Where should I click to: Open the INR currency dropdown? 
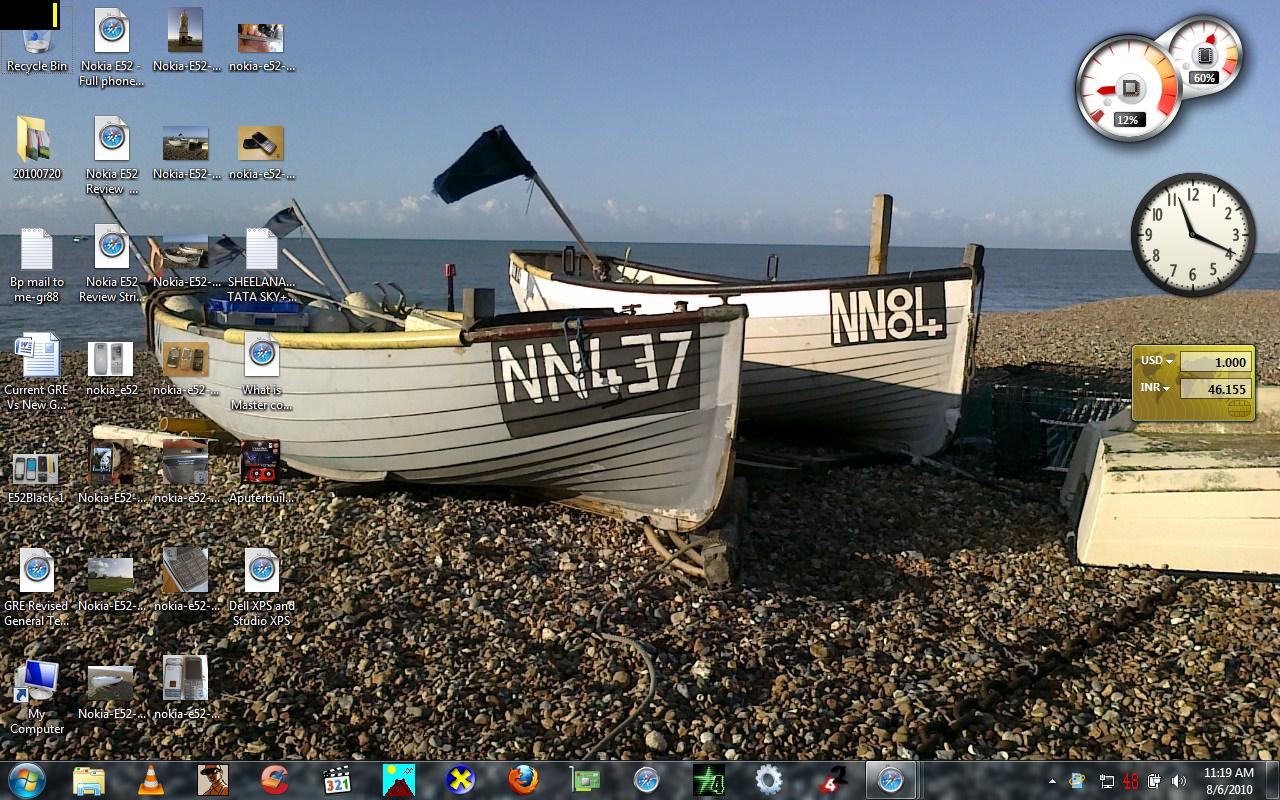[x=1155, y=388]
